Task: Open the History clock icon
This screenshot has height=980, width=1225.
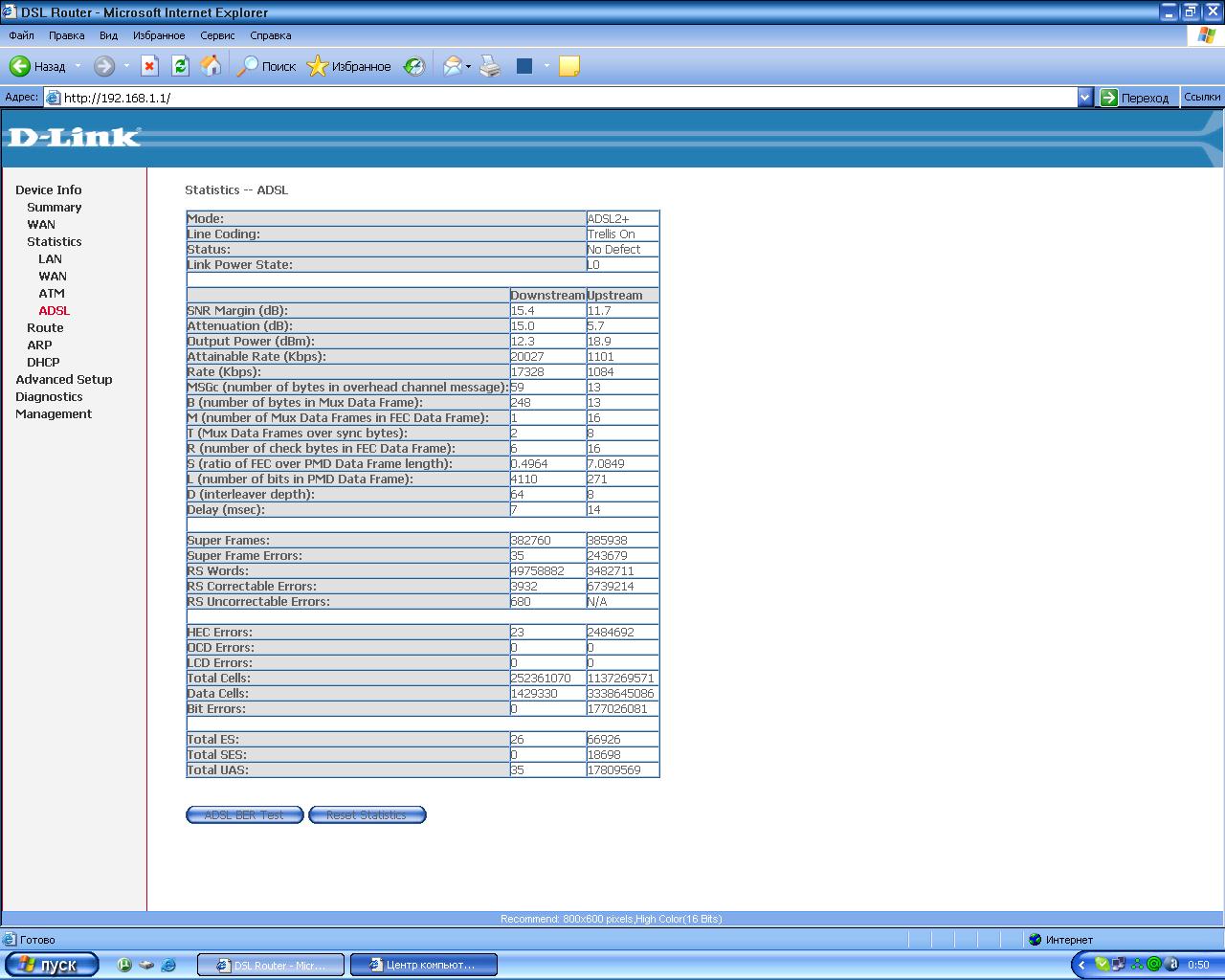Action: (413, 66)
